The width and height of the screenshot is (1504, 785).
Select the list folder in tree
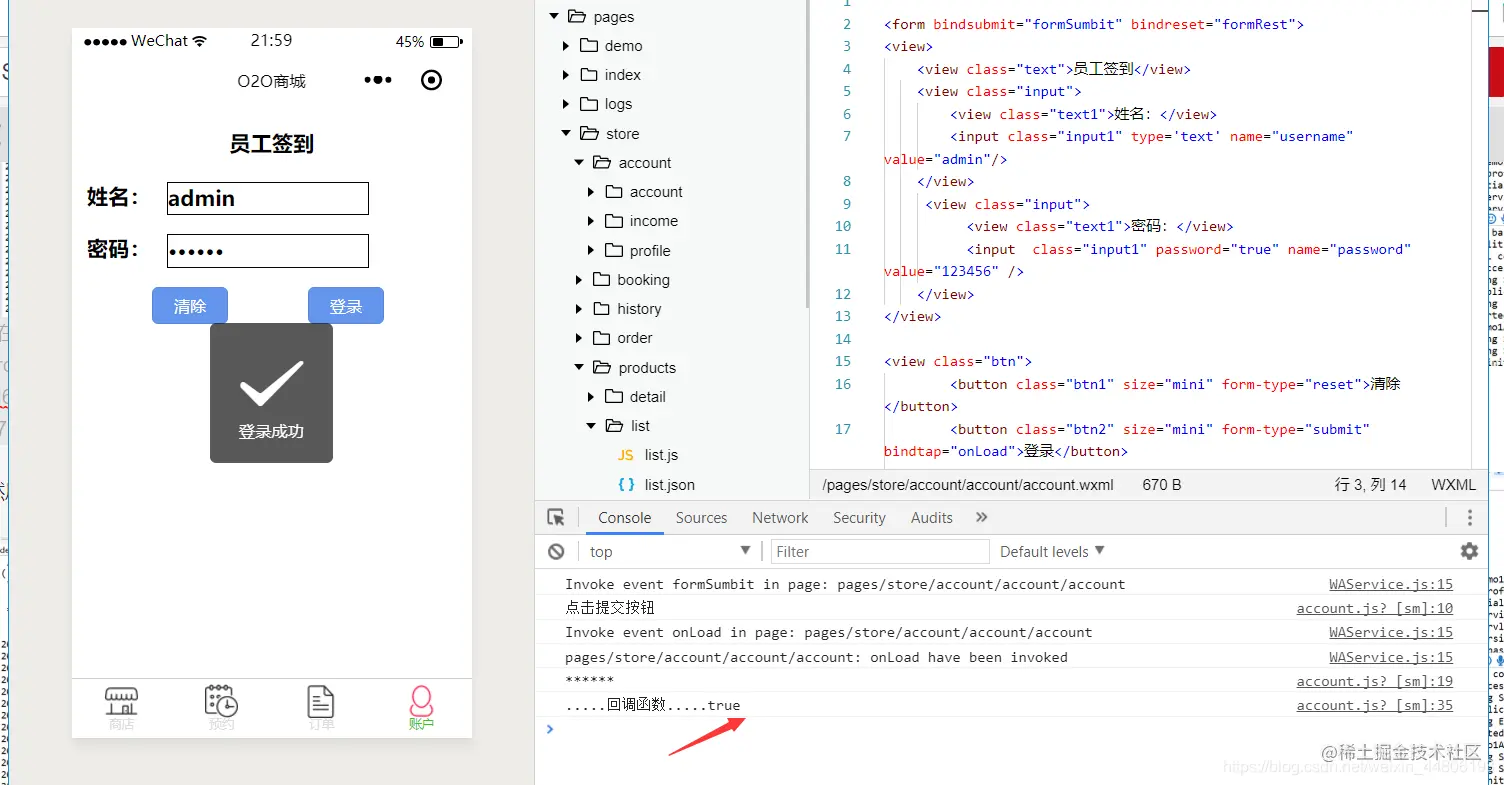click(x=640, y=426)
